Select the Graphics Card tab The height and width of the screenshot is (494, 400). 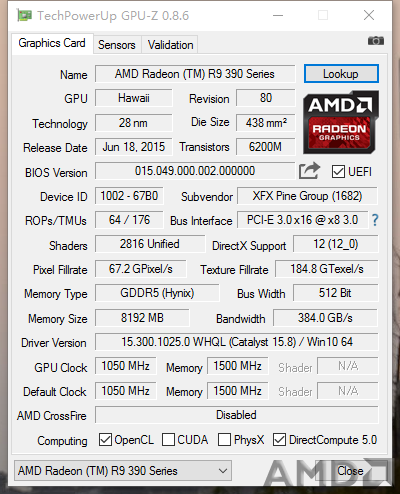pyautogui.click(x=52, y=43)
